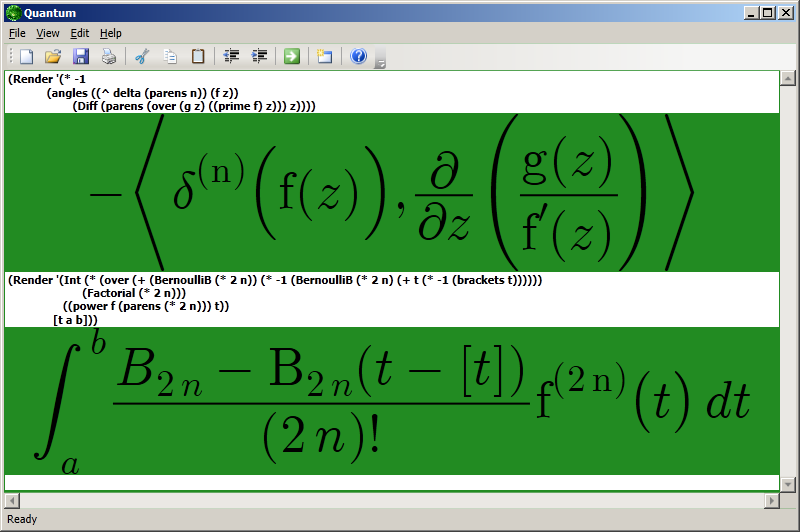This screenshot has width=800, height=532.
Task: Click the "(Factorial (* 2 n)))" line
Action: point(134,293)
